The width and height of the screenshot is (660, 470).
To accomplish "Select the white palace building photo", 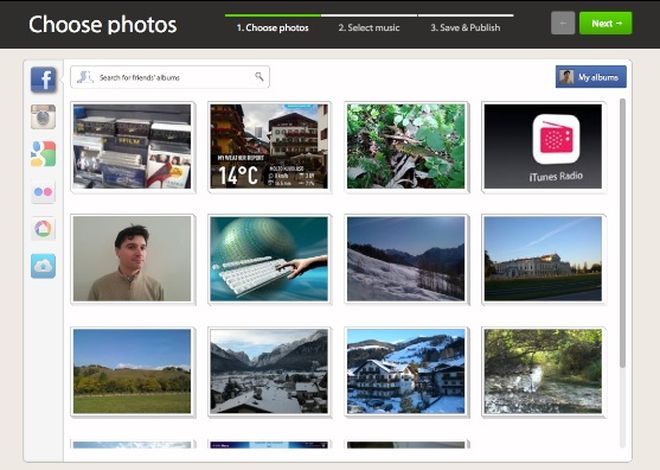I will tap(543, 259).
